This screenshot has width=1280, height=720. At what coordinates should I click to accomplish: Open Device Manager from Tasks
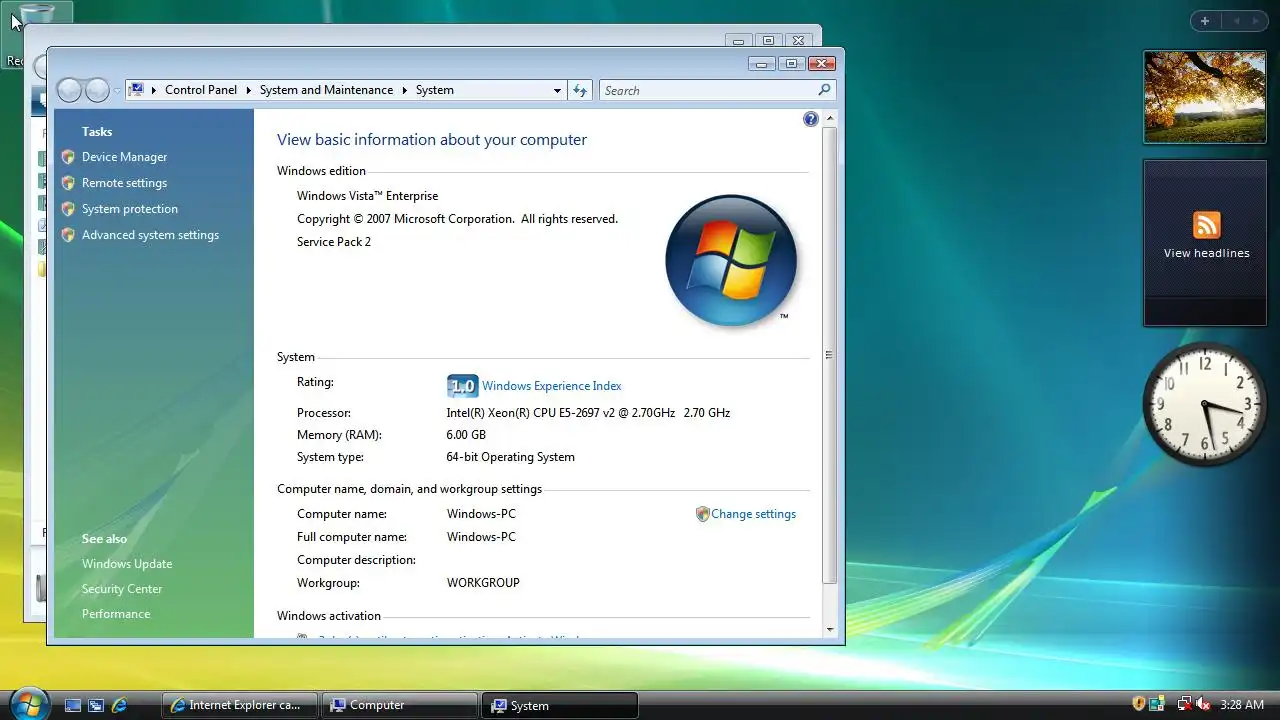pos(124,157)
